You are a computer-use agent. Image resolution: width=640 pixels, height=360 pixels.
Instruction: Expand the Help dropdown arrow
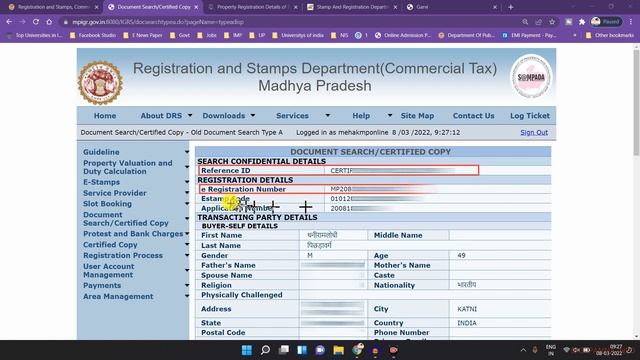pyautogui.click(x=390, y=116)
